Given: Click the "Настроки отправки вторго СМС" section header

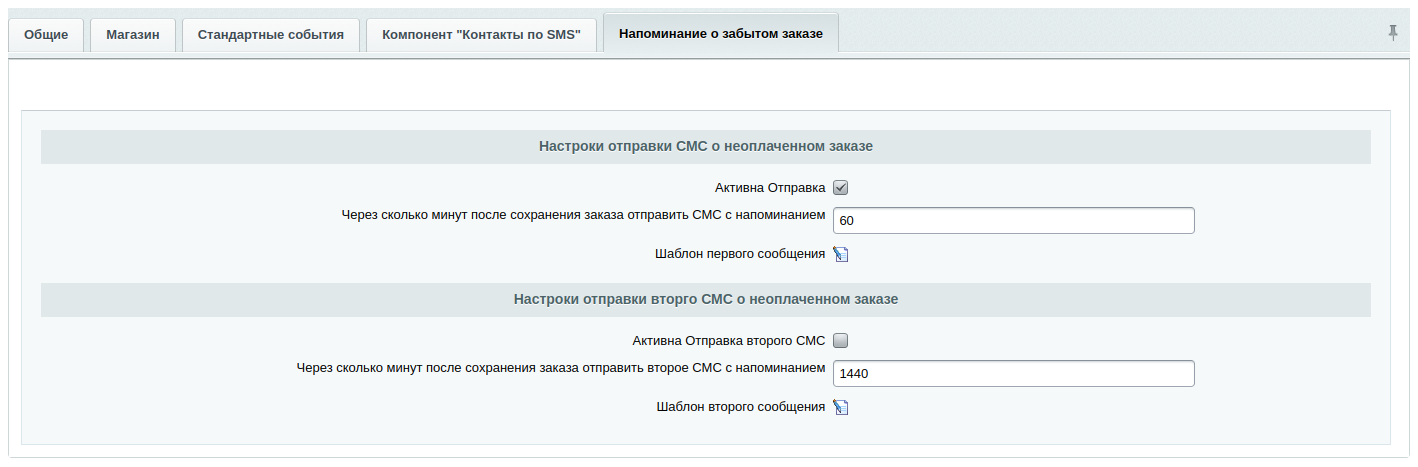Looking at the screenshot, I should pos(705,299).
